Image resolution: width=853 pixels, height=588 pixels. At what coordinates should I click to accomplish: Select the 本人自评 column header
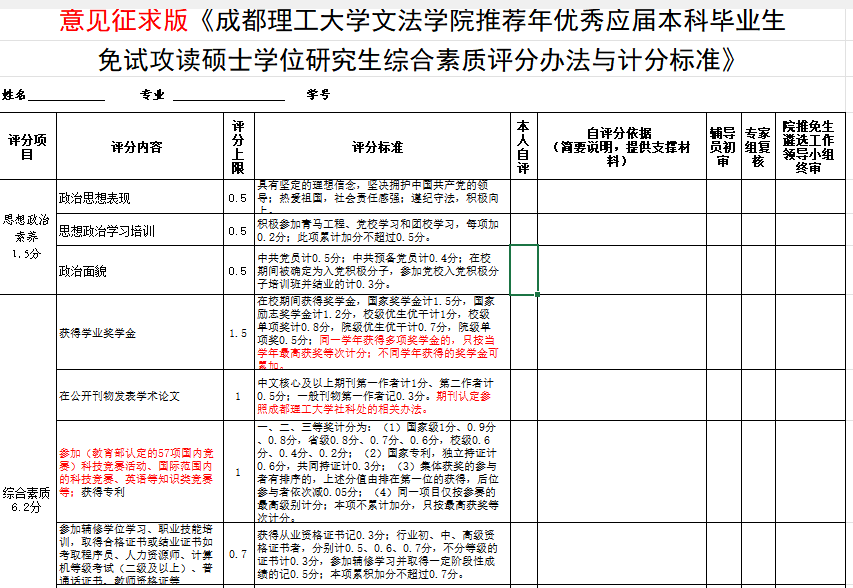(x=525, y=146)
